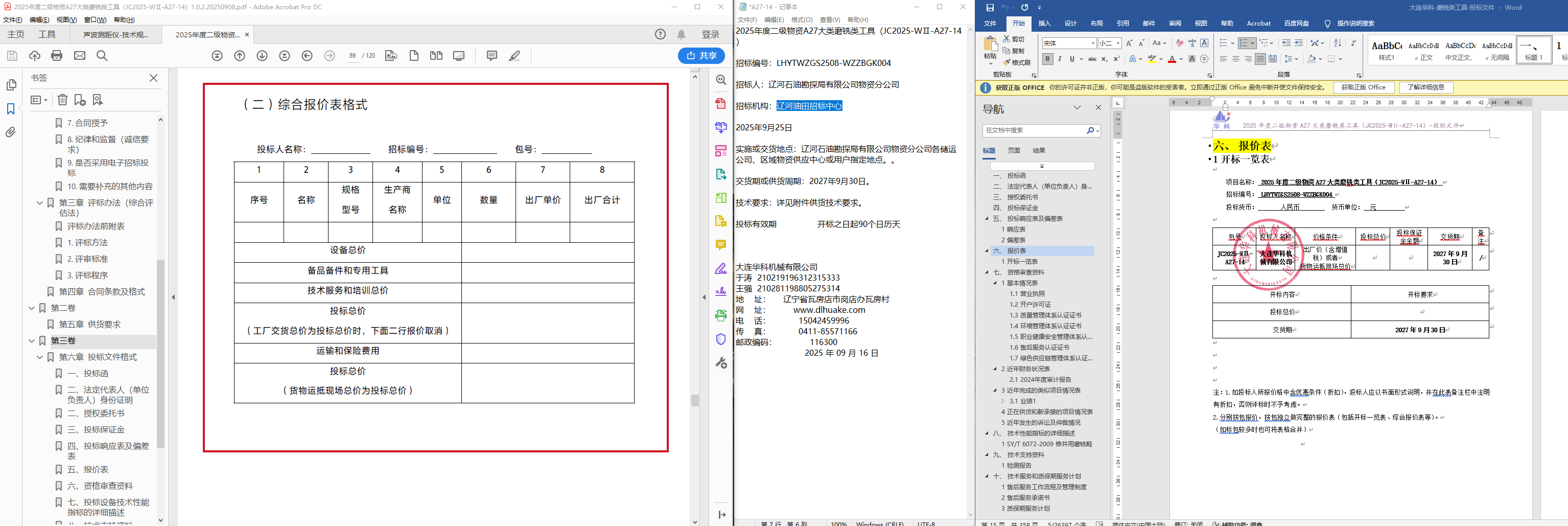Screen dimensions: 1568x526
Task: Open 视图(V) menu in Acrobat
Action: tap(66, 19)
